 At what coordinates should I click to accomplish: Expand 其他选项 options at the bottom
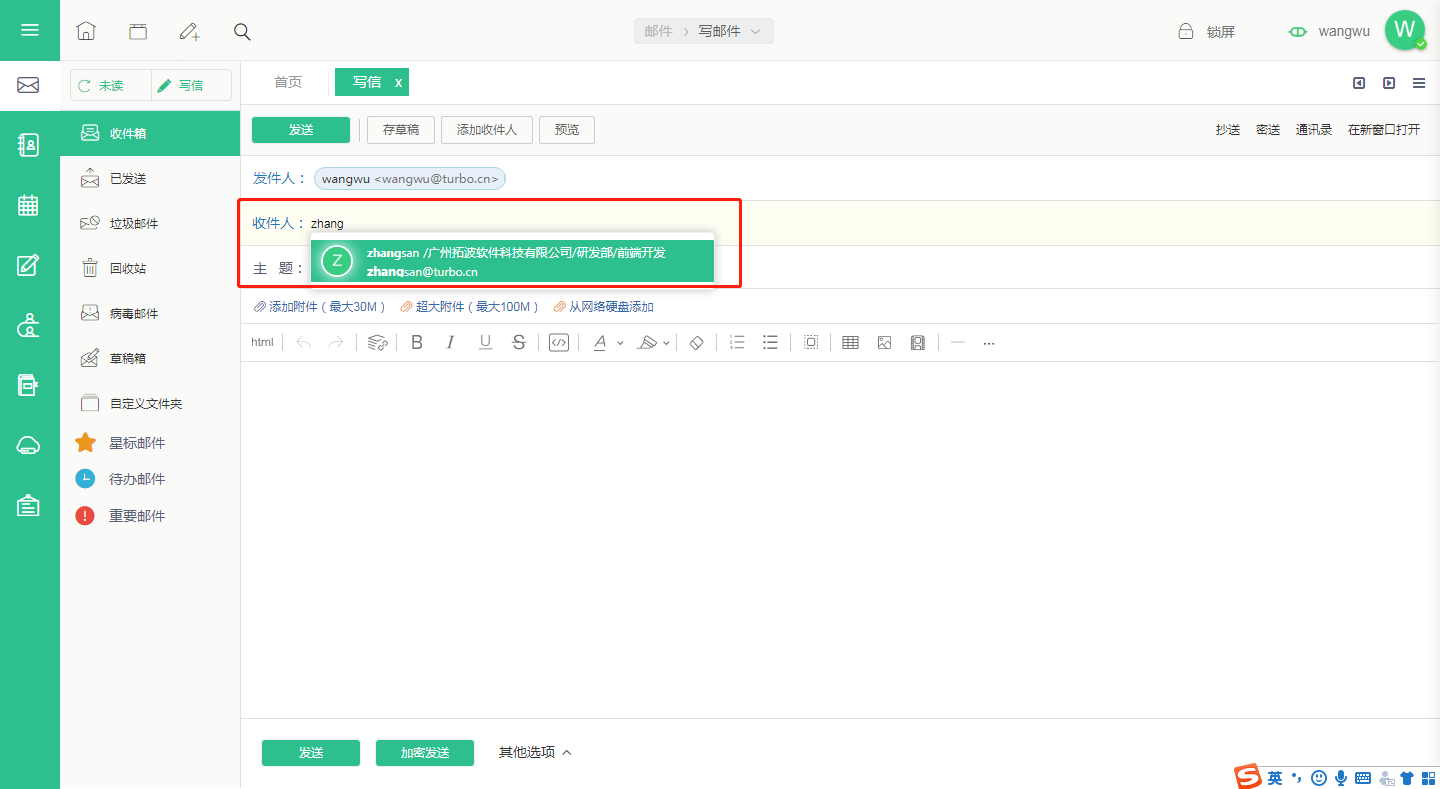(535, 752)
